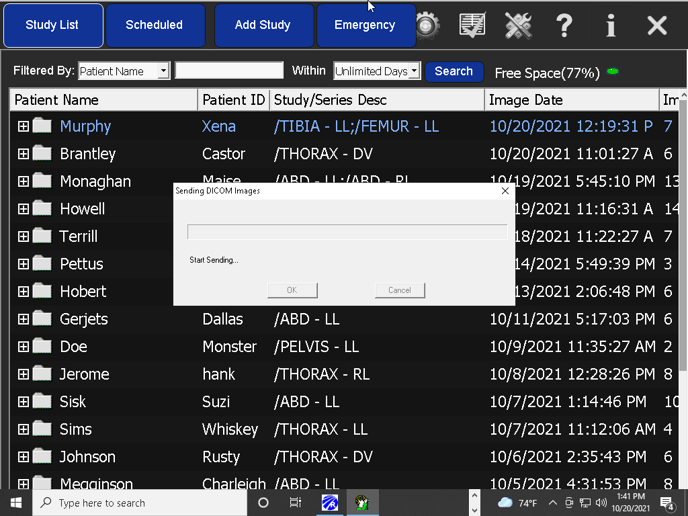Click the folder icon beside Brantley
This screenshot has height=516, width=688.
42,154
